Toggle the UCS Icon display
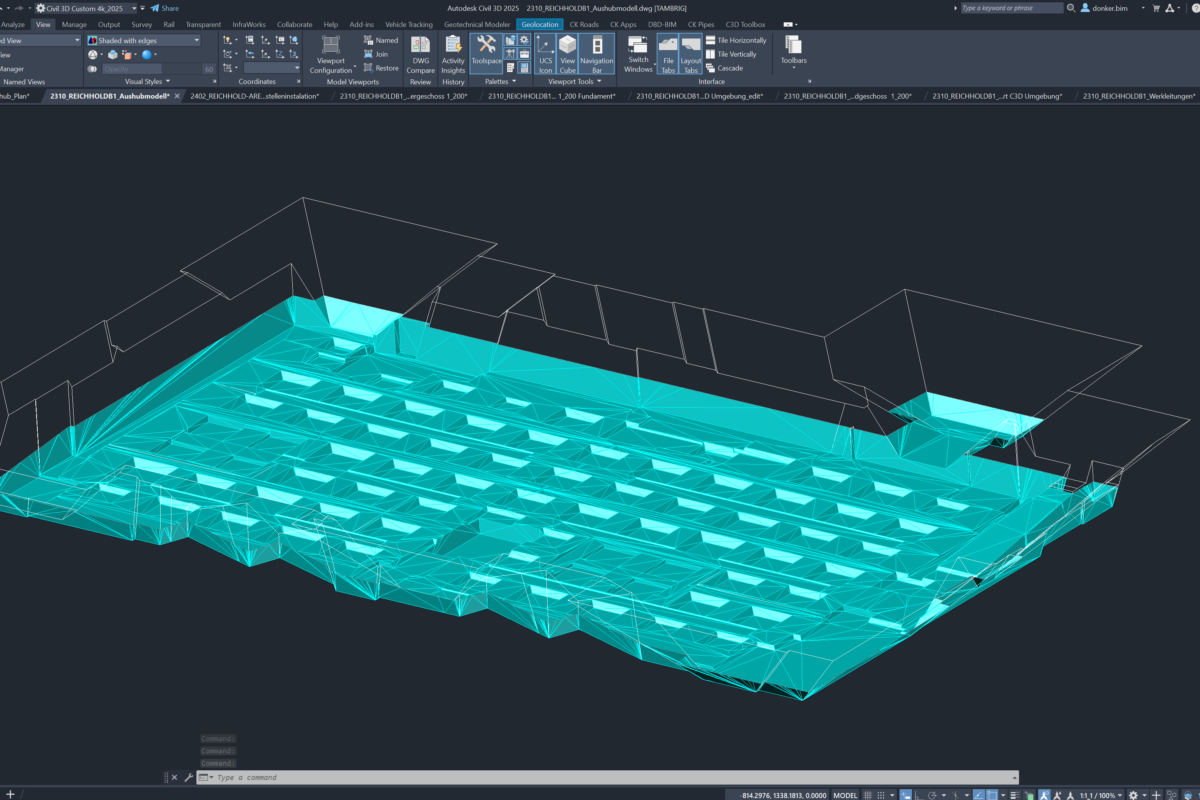The width and height of the screenshot is (1200, 800). (x=545, y=54)
